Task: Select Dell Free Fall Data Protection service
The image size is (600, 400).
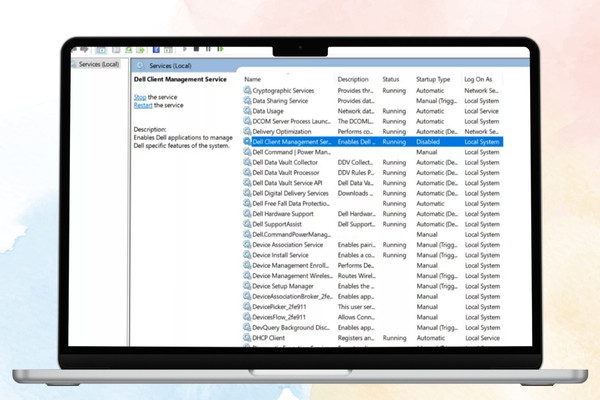Action: [291, 204]
